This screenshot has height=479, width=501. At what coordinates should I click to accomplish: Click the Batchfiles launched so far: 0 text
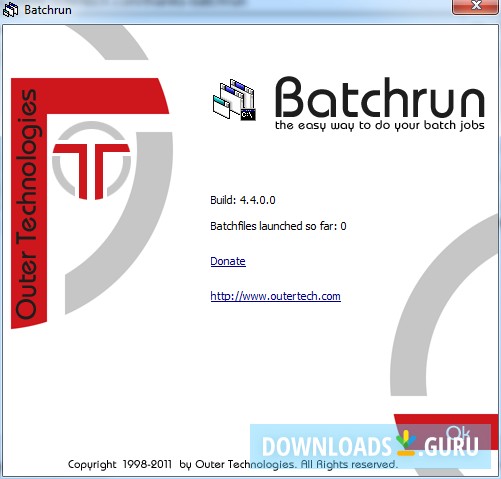[278, 226]
